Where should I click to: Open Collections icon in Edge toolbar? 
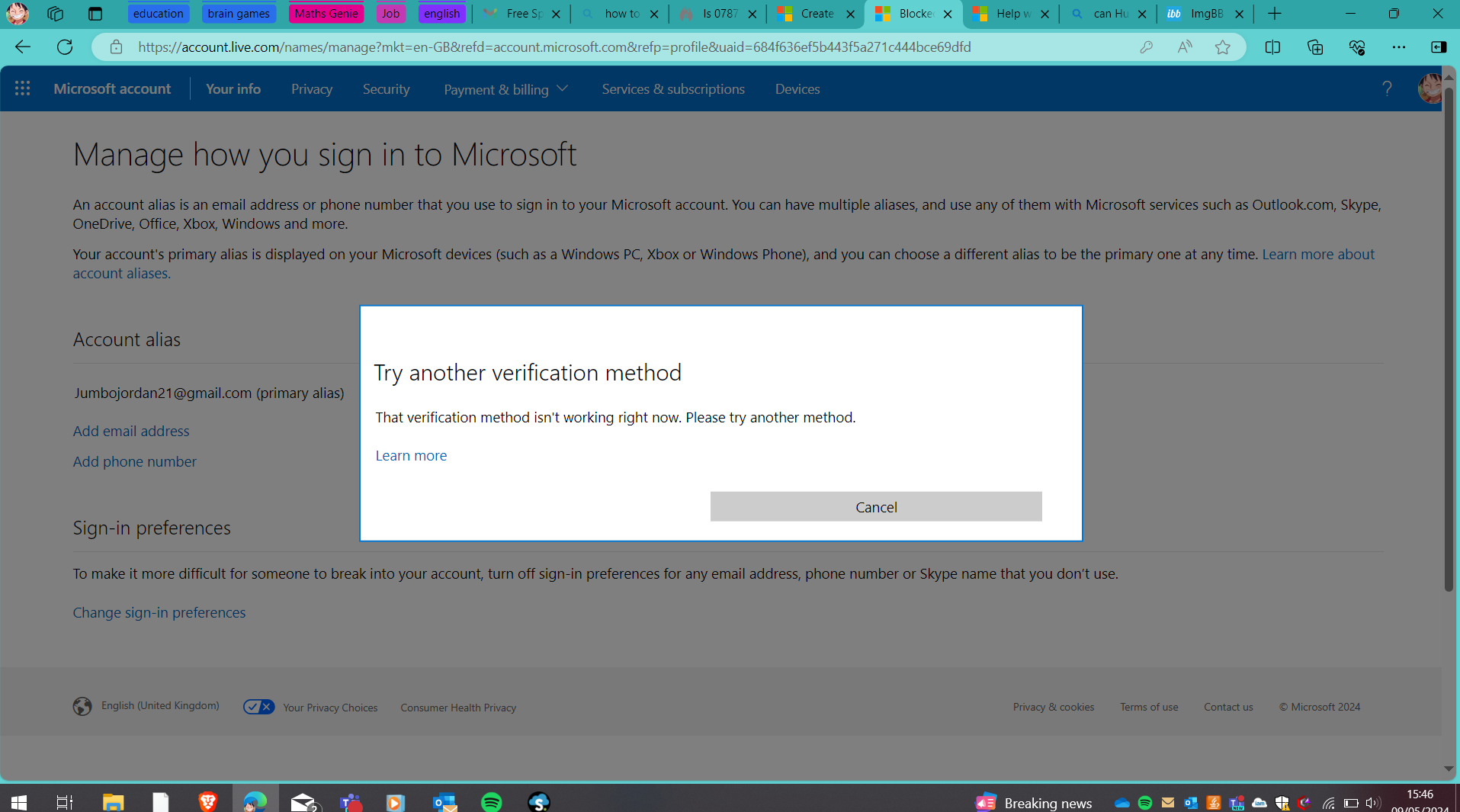pyautogui.click(x=1315, y=47)
